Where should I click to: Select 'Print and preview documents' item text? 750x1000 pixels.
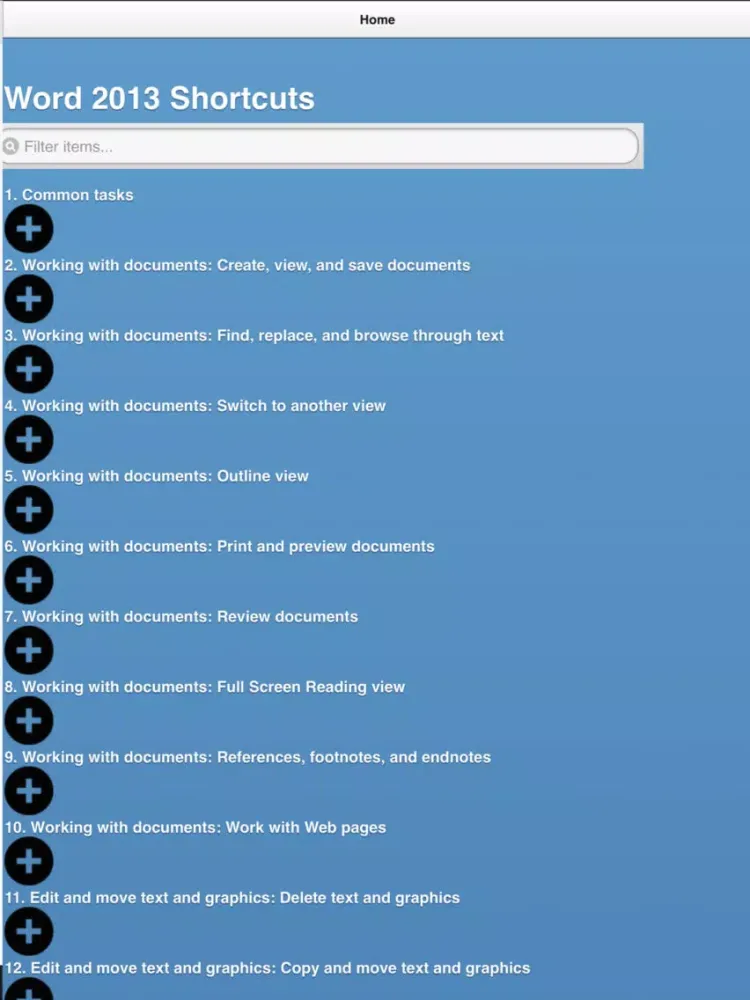pyautogui.click(x=219, y=547)
